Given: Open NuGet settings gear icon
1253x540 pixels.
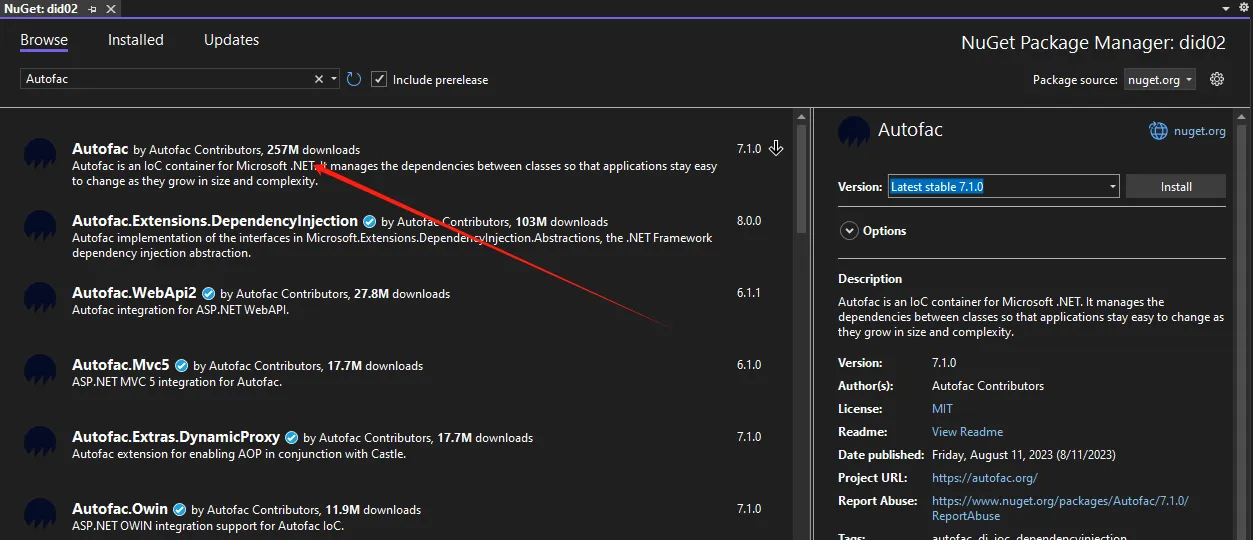Looking at the screenshot, I should pyautogui.click(x=1217, y=79).
